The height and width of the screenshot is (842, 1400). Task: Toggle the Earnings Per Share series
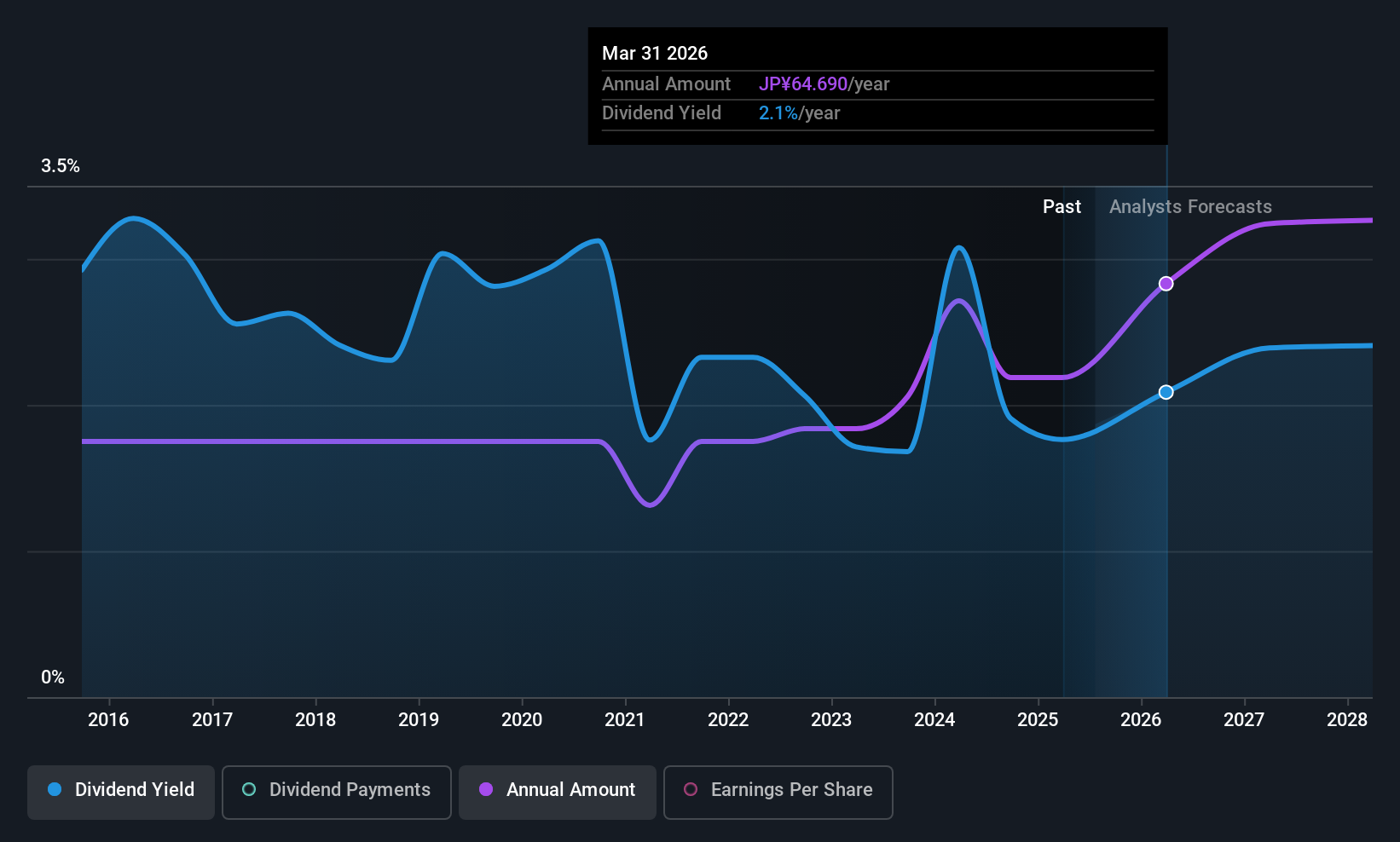coord(778,792)
